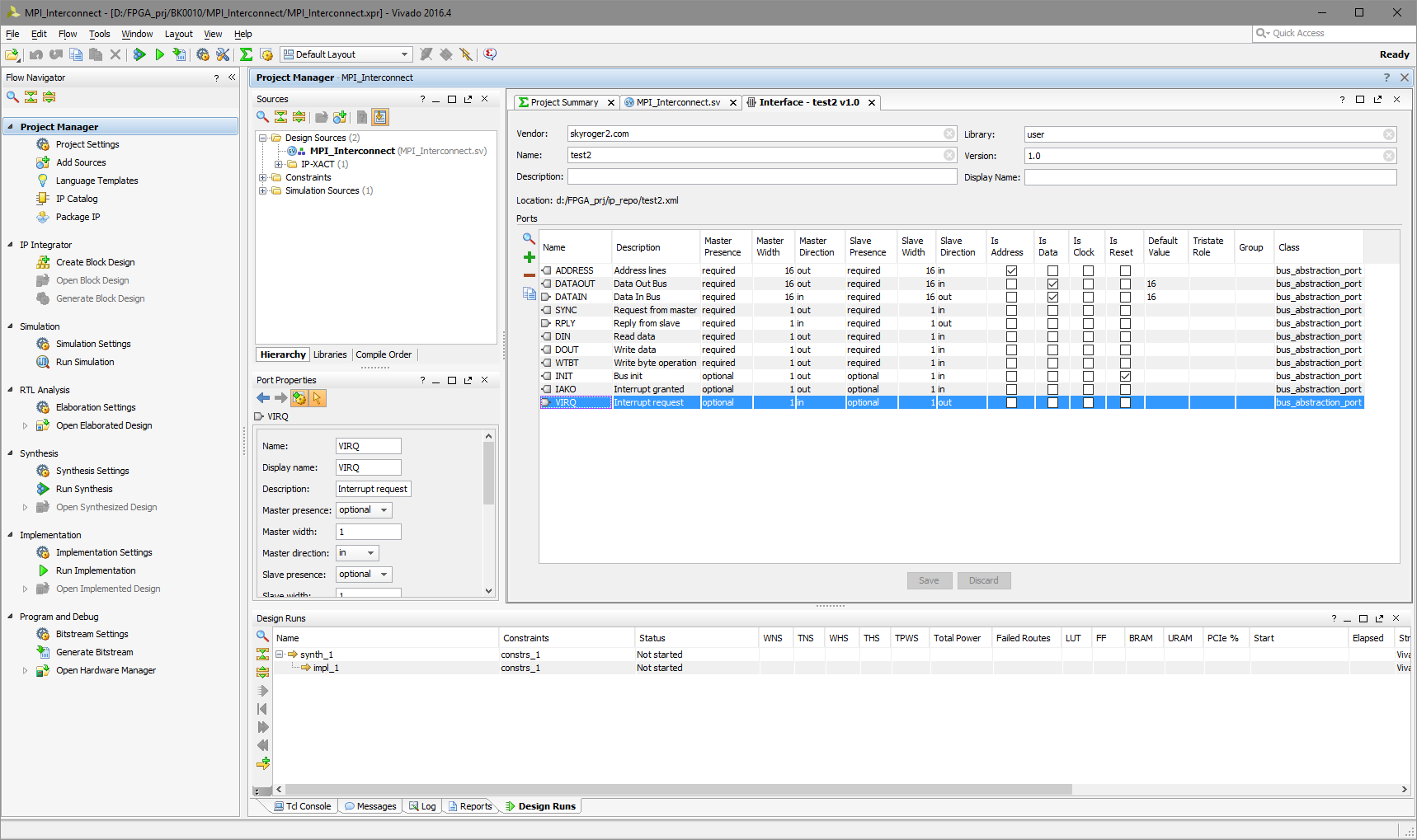Screen dimensions: 1417x840
Task: Click the search icon in Design Runs panel
Action: point(262,636)
